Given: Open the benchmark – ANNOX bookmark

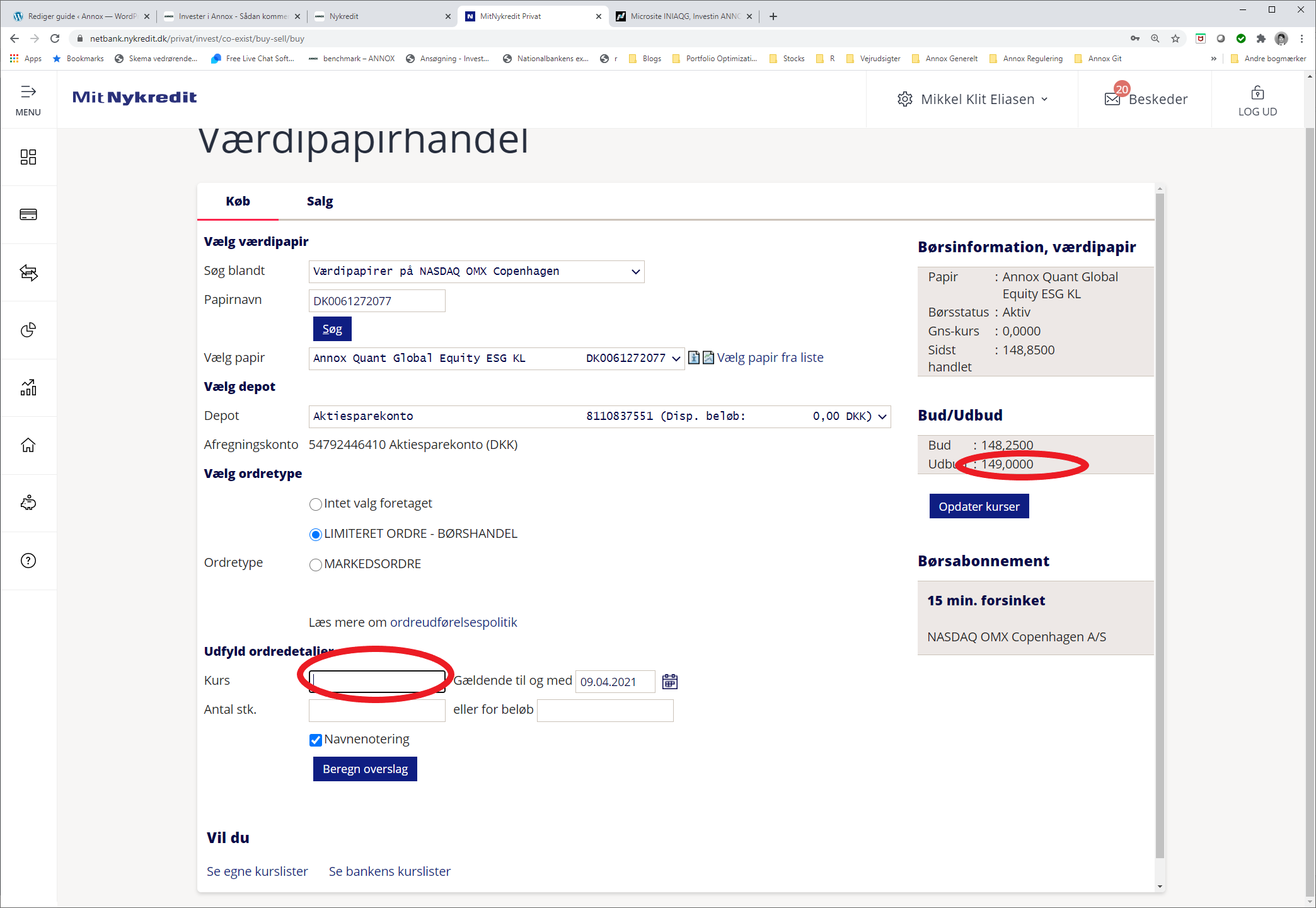Looking at the screenshot, I should click(x=352, y=59).
